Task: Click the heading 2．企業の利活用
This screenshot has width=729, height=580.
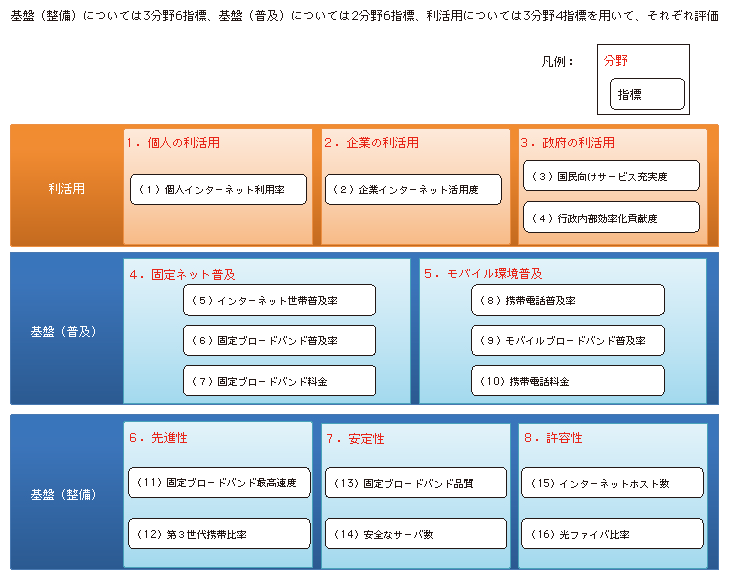Action: coord(371,143)
